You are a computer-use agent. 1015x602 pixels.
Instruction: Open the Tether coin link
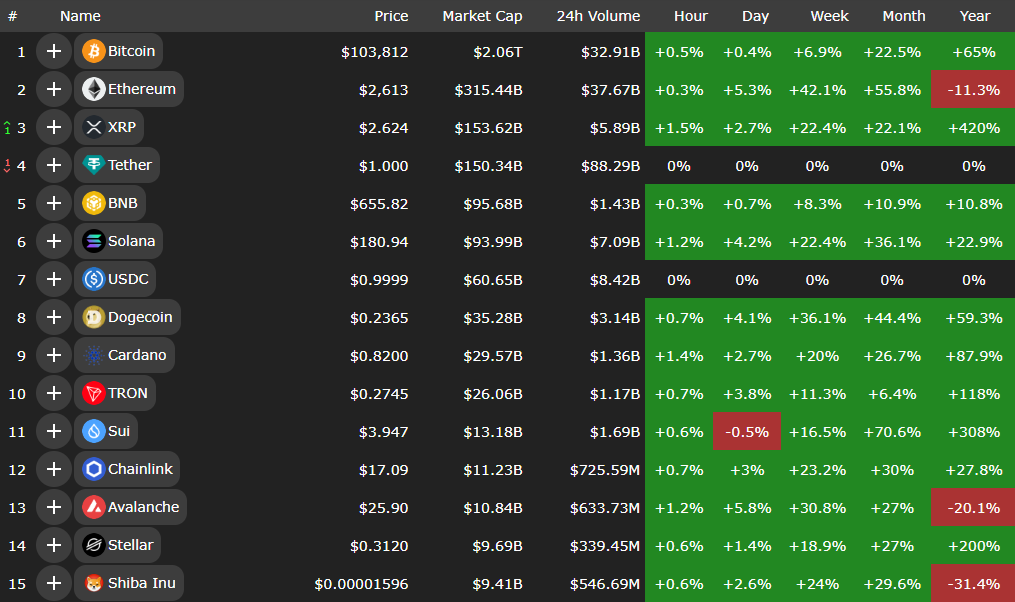pyautogui.click(x=117, y=165)
